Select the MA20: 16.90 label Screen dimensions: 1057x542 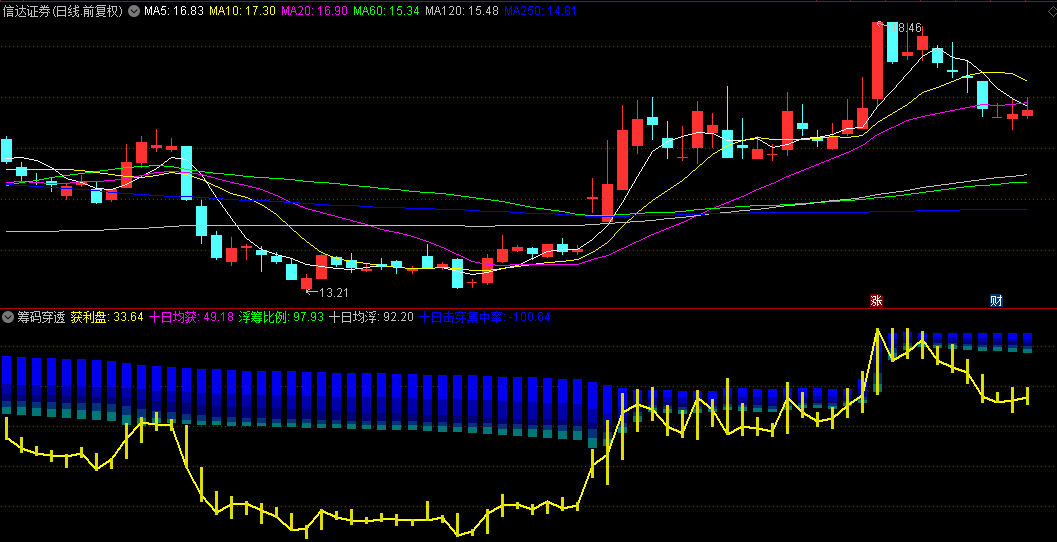(x=314, y=11)
